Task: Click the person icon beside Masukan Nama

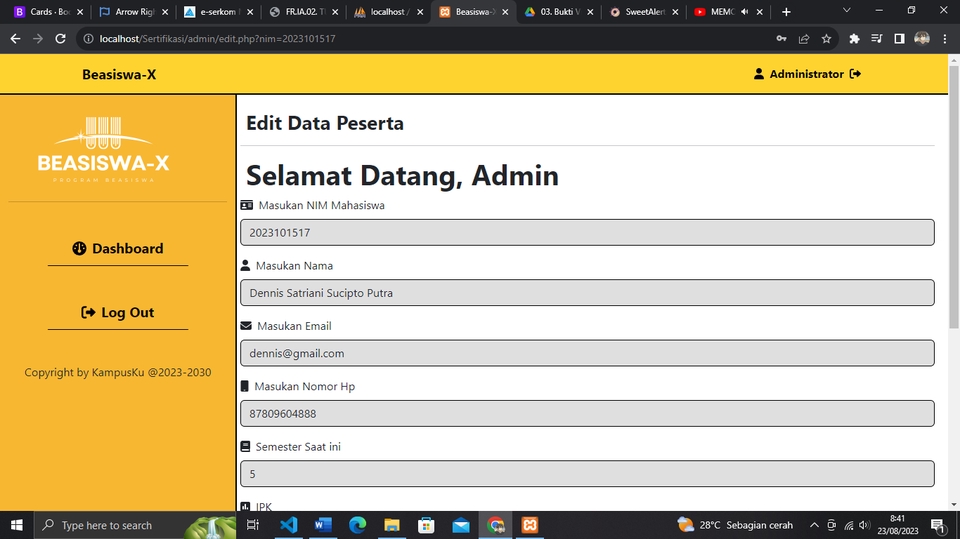Action: [x=246, y=265]
